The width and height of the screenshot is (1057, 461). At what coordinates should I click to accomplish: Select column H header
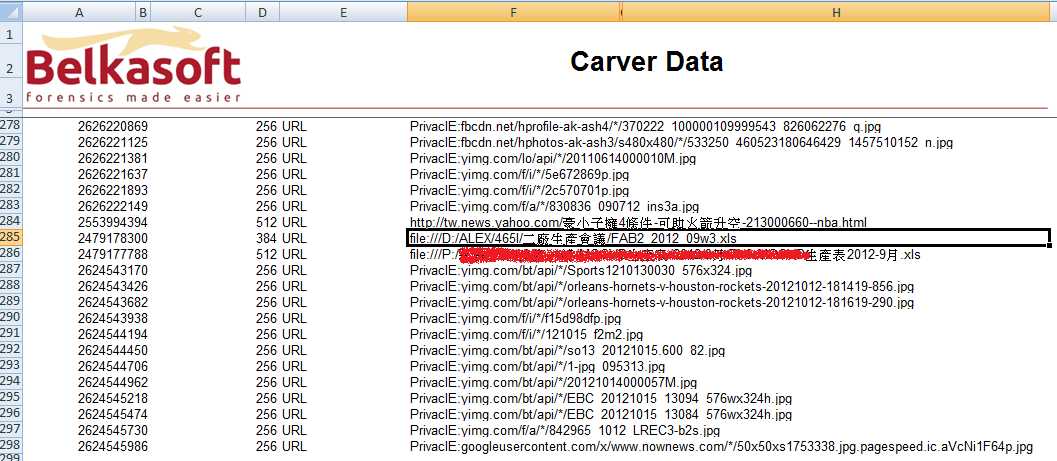click(836, 12)
